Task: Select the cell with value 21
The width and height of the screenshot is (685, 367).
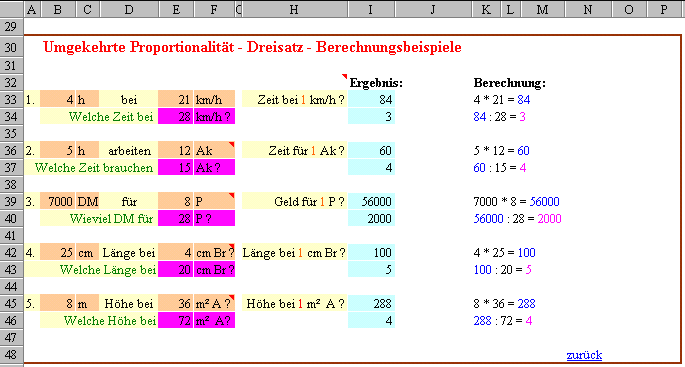Action: click(176, 100)
